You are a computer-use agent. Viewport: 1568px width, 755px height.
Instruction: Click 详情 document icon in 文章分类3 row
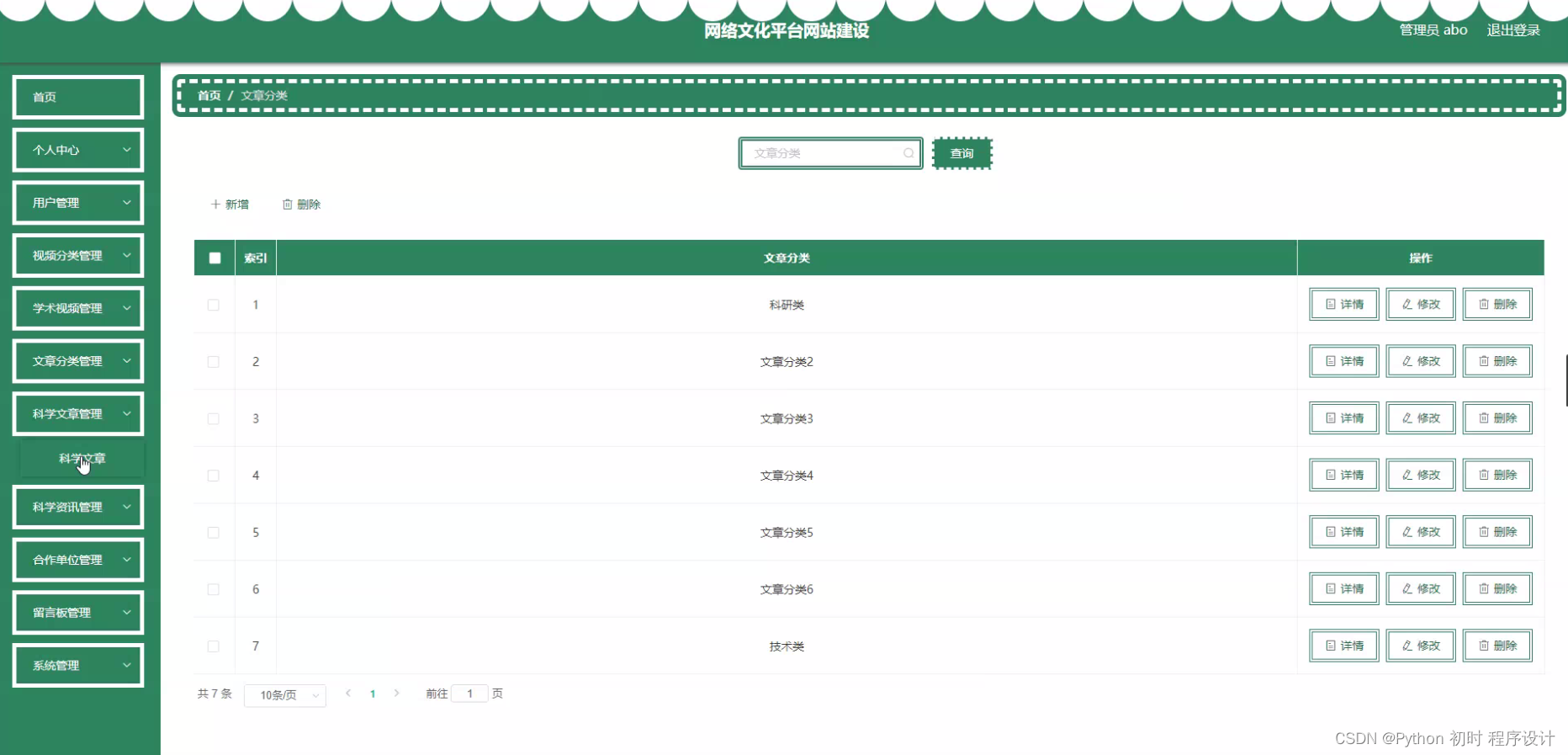[1330, 418]
